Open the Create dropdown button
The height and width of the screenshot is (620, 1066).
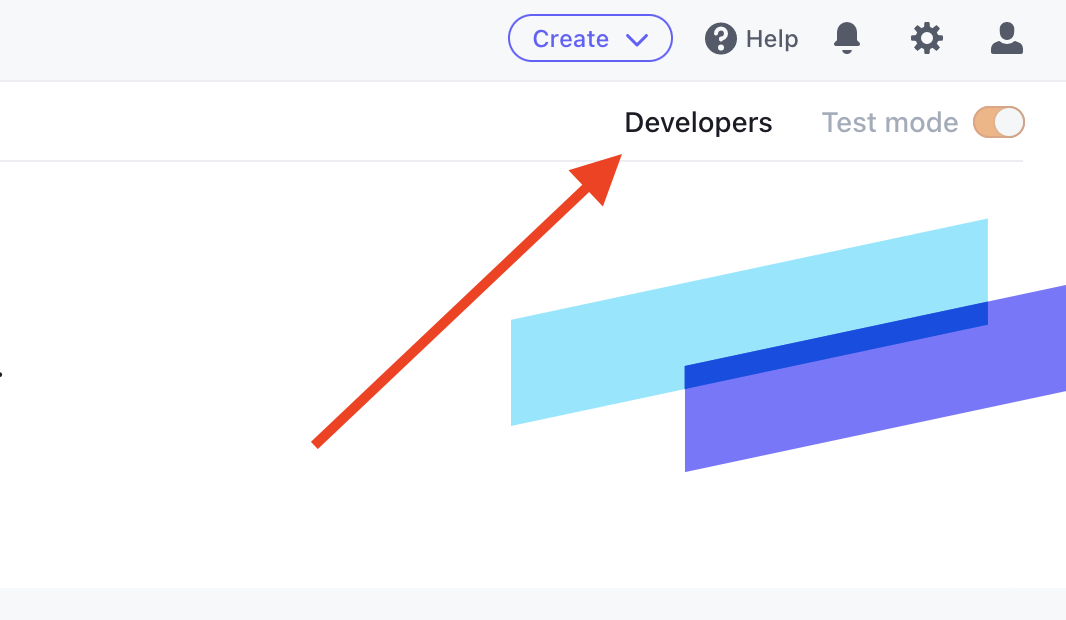(590, 38)
